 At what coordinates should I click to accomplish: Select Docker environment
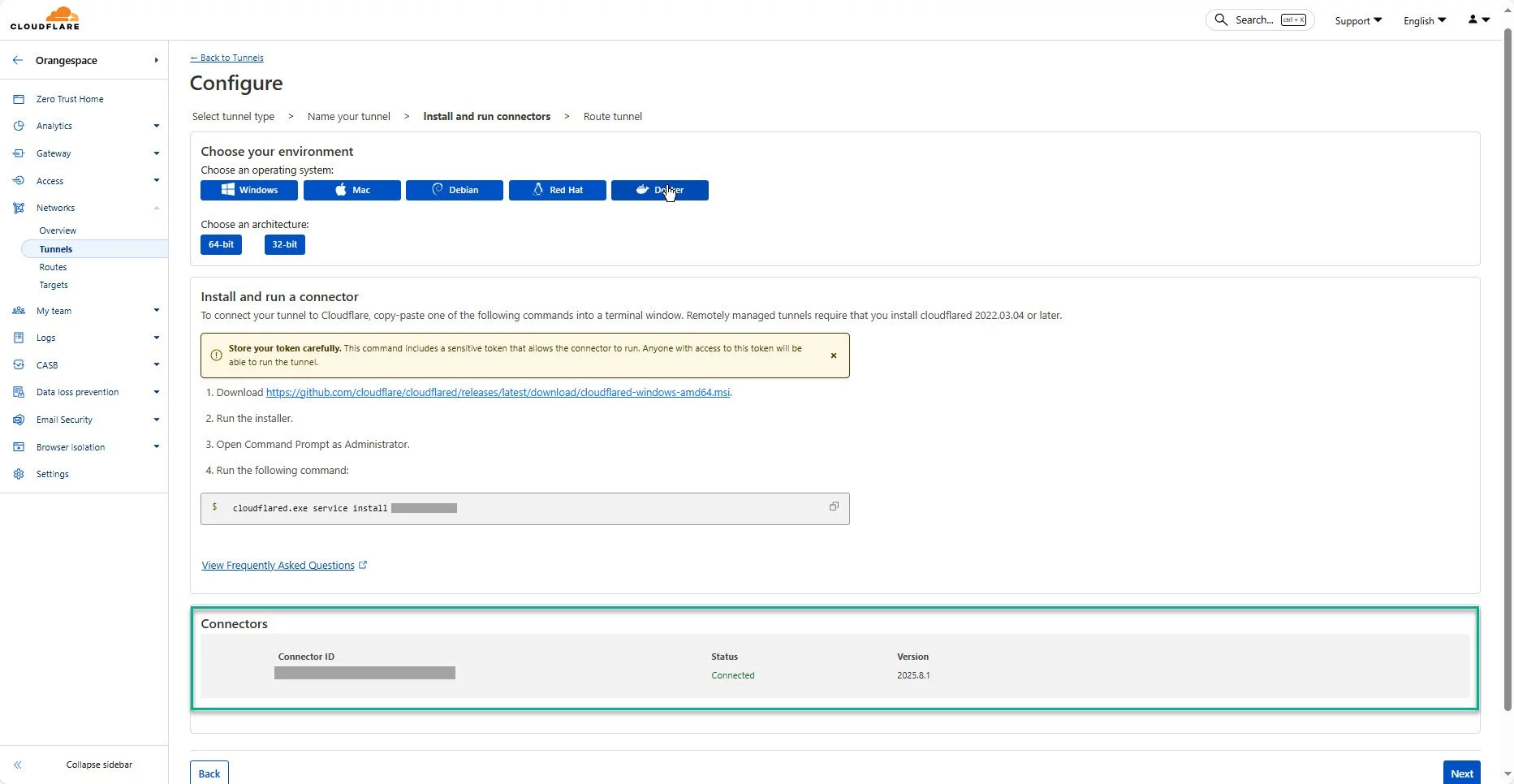(x=660, y=190)
